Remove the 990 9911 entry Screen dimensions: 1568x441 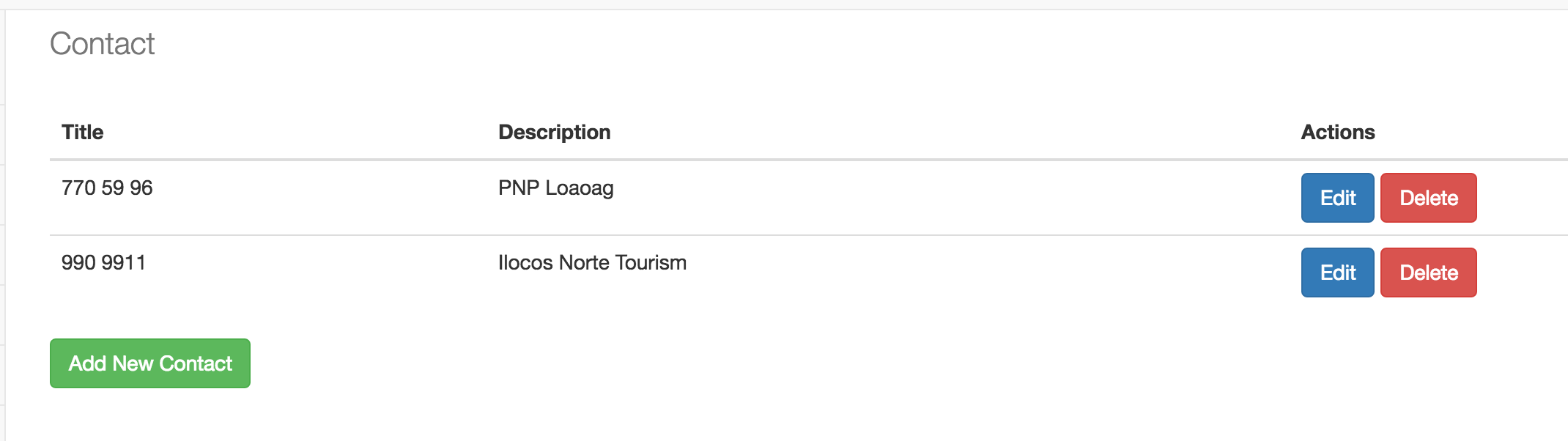1428,273
